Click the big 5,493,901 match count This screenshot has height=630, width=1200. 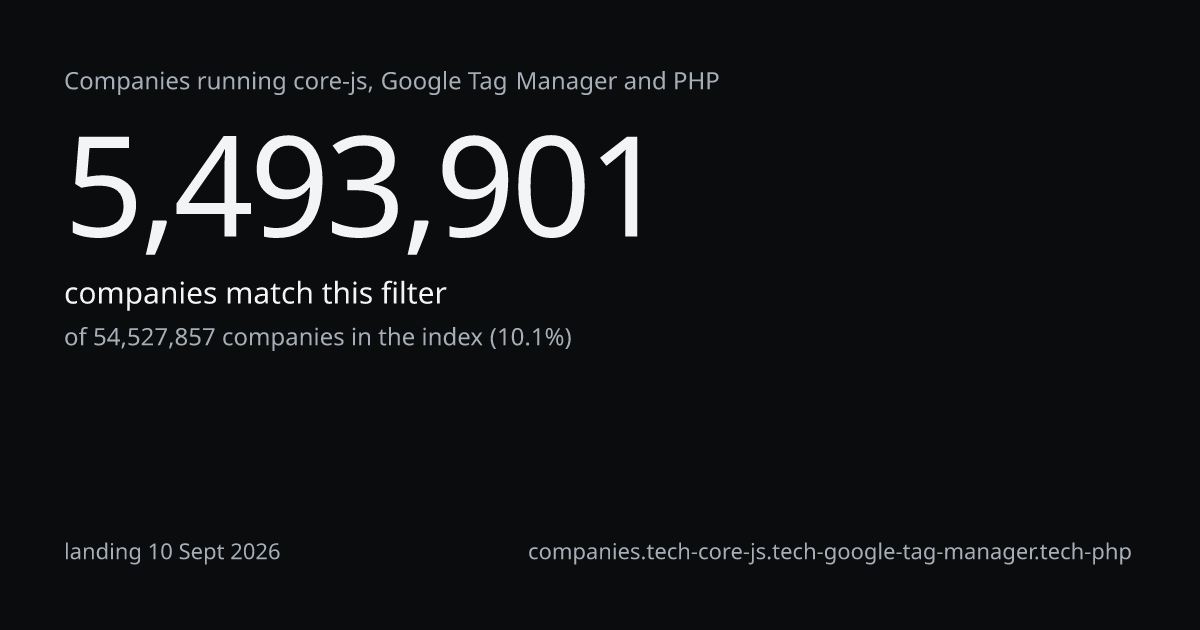point(357,190)
